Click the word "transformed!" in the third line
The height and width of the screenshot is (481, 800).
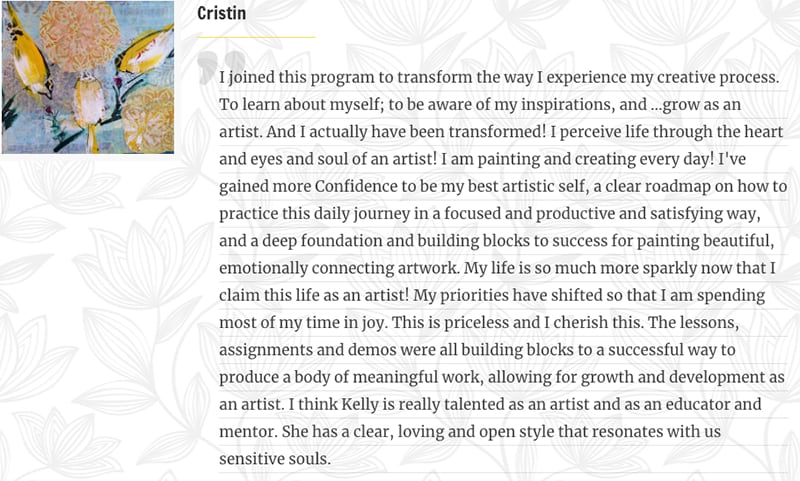tap(497, 132)
